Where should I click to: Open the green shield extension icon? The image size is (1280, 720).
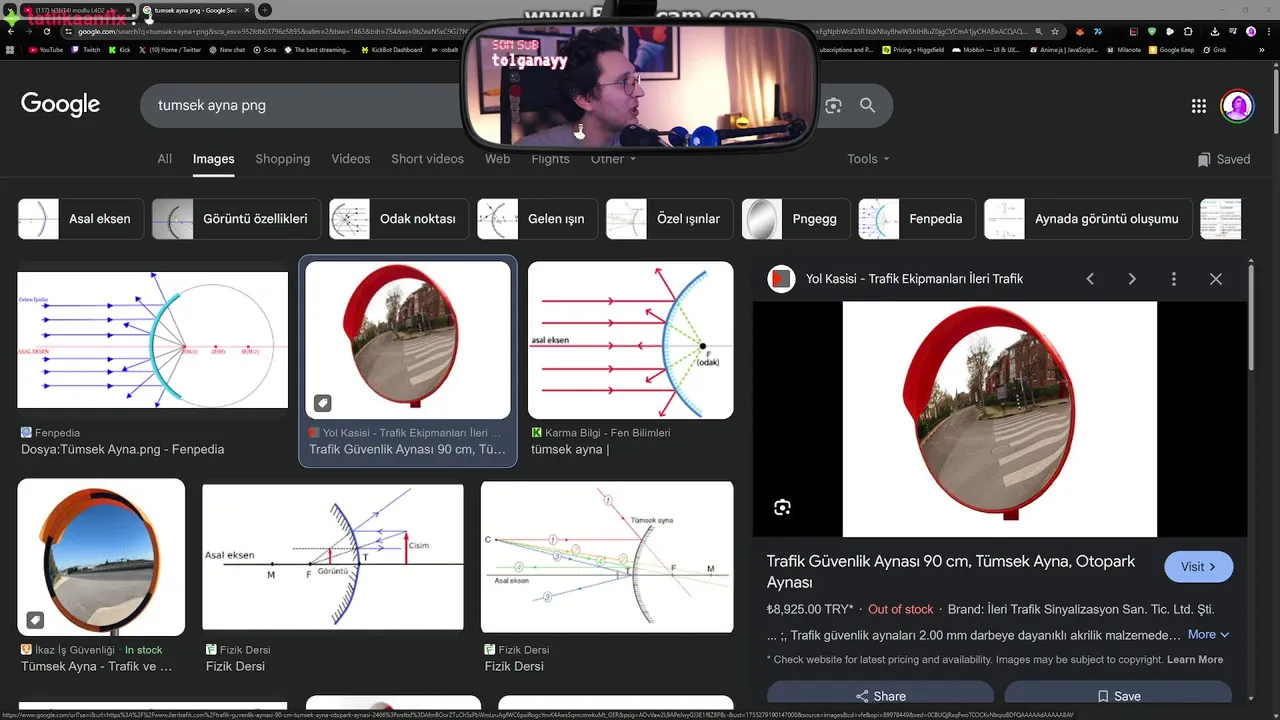coord(1152,31)
